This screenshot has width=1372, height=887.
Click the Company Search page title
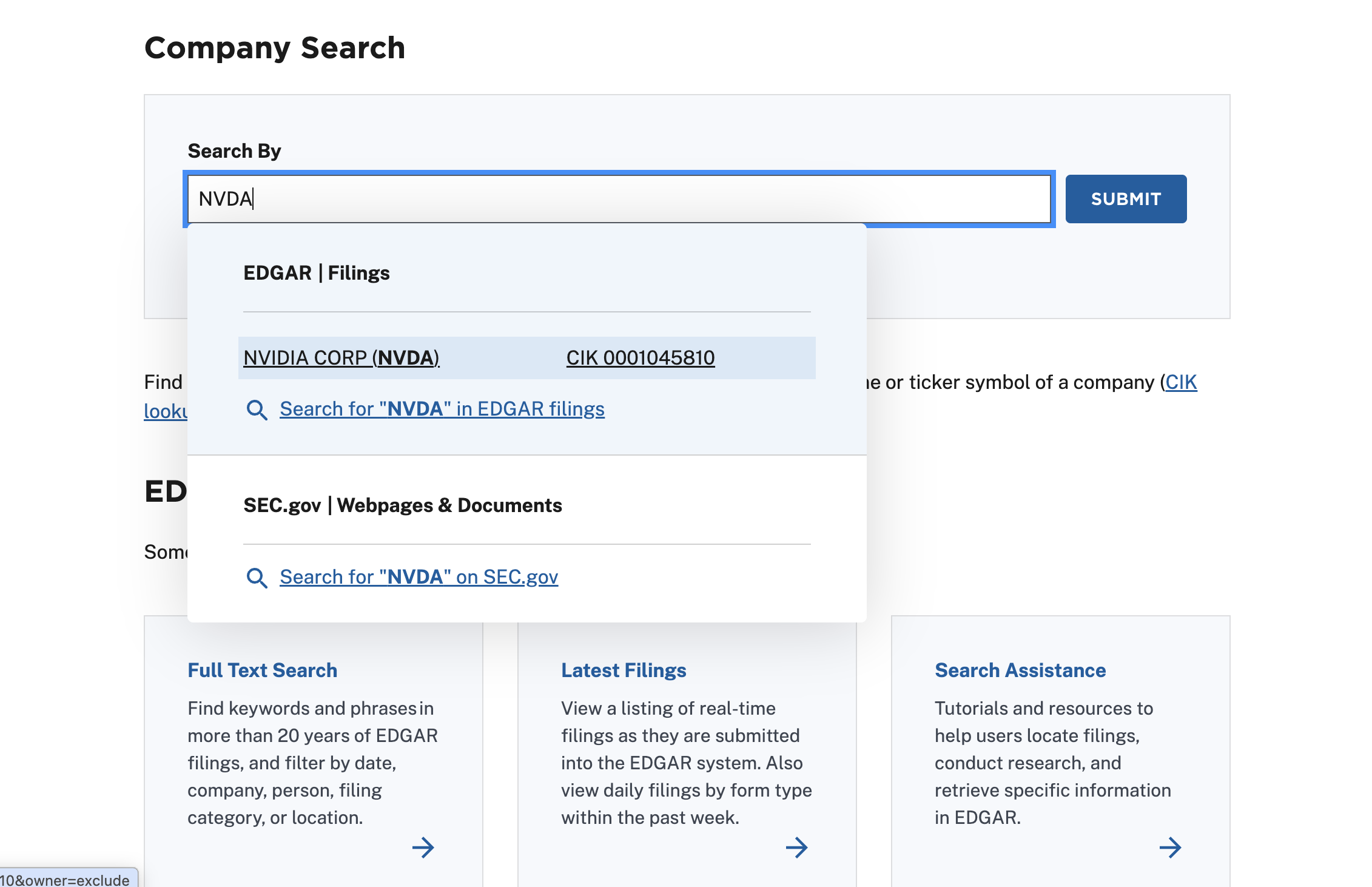click(275, 48)
